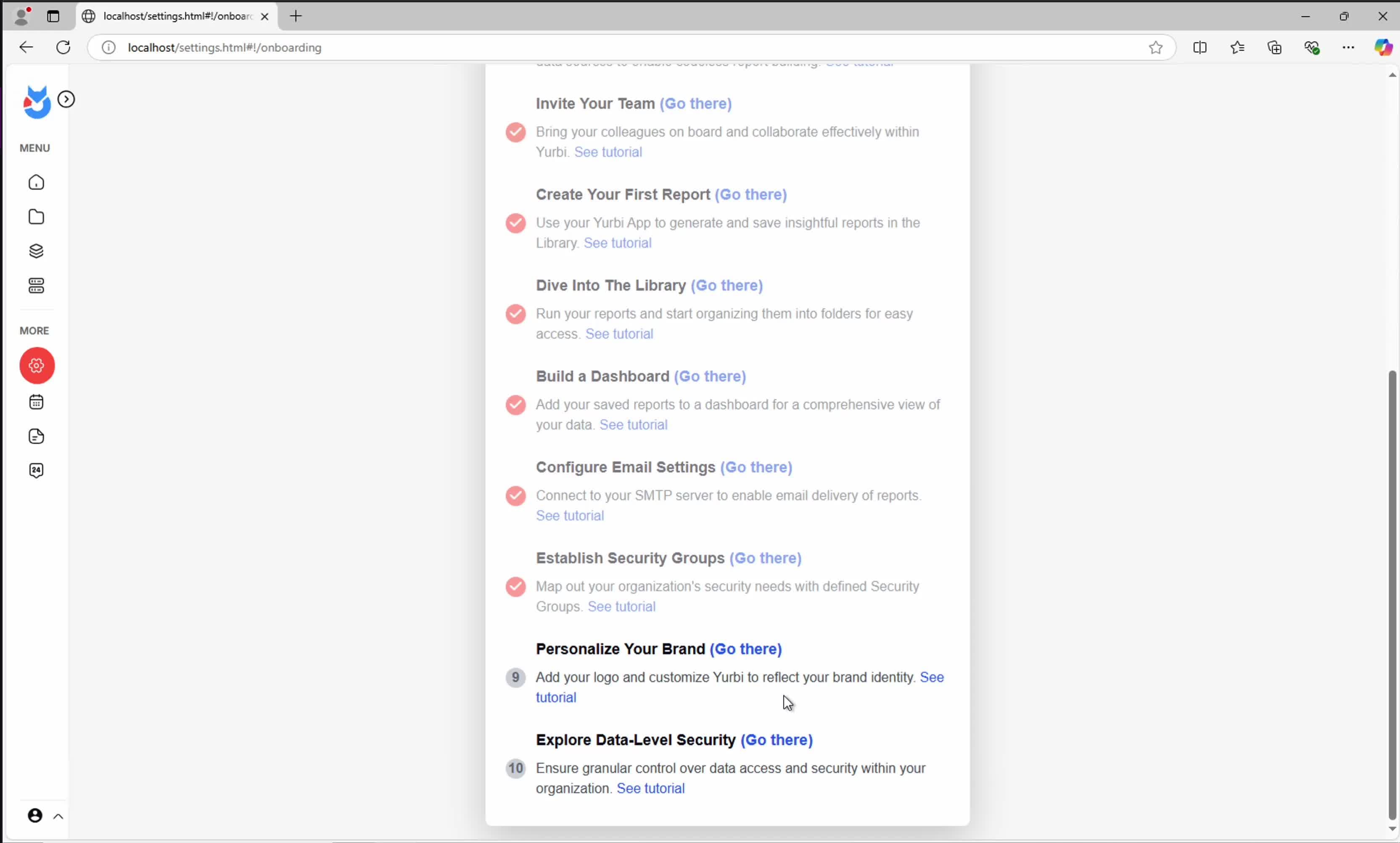This screenshot has height=843, width=1400.
Task: Click Go there for Personalize Your Brand
Action: (745, 649)
